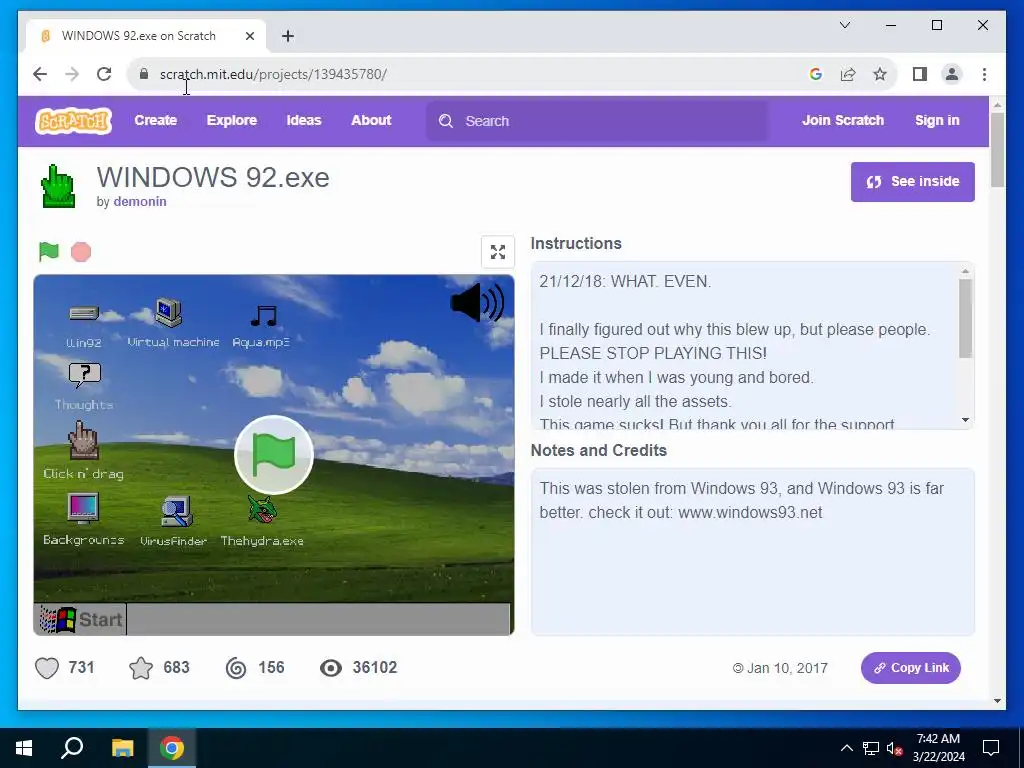This screenshot has width=1024, height=768.
Task: Click the See inside button
Action: coord(912,182)
